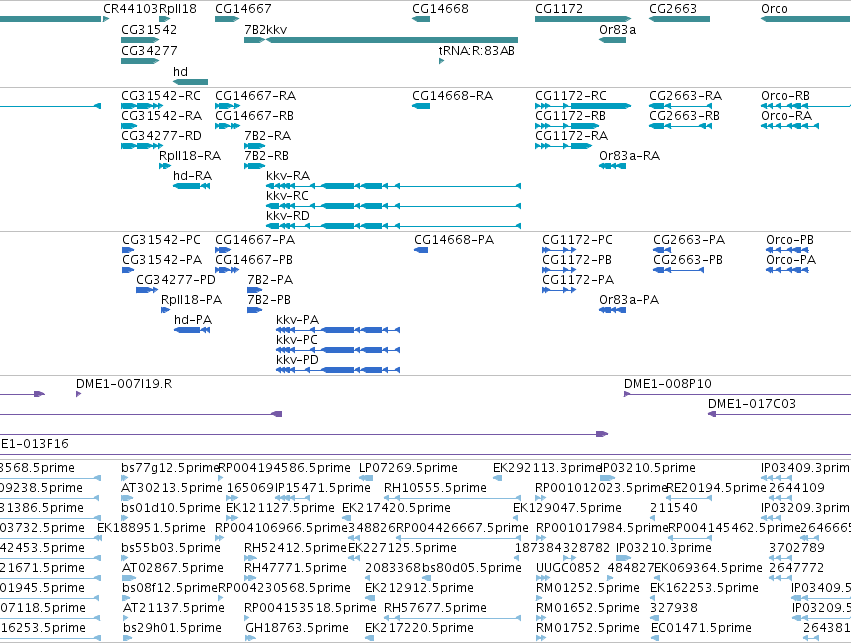This screenshot has height=643, width=851.
Task: Click the CG31542-RC transcript label
Action: tap(161, 96)
